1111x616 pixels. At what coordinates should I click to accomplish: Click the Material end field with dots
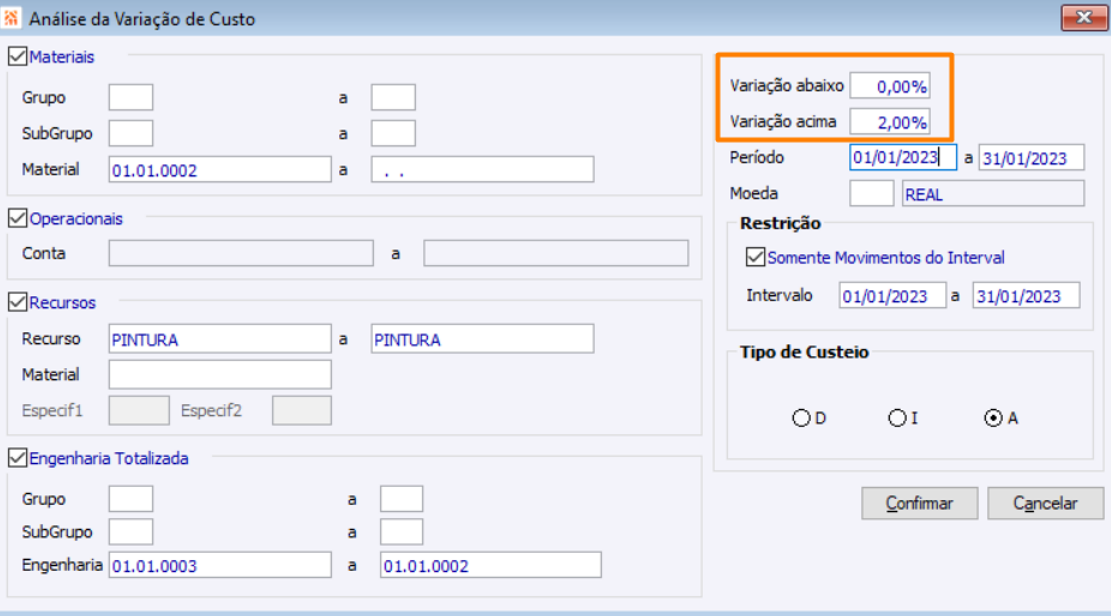(483, 169)
